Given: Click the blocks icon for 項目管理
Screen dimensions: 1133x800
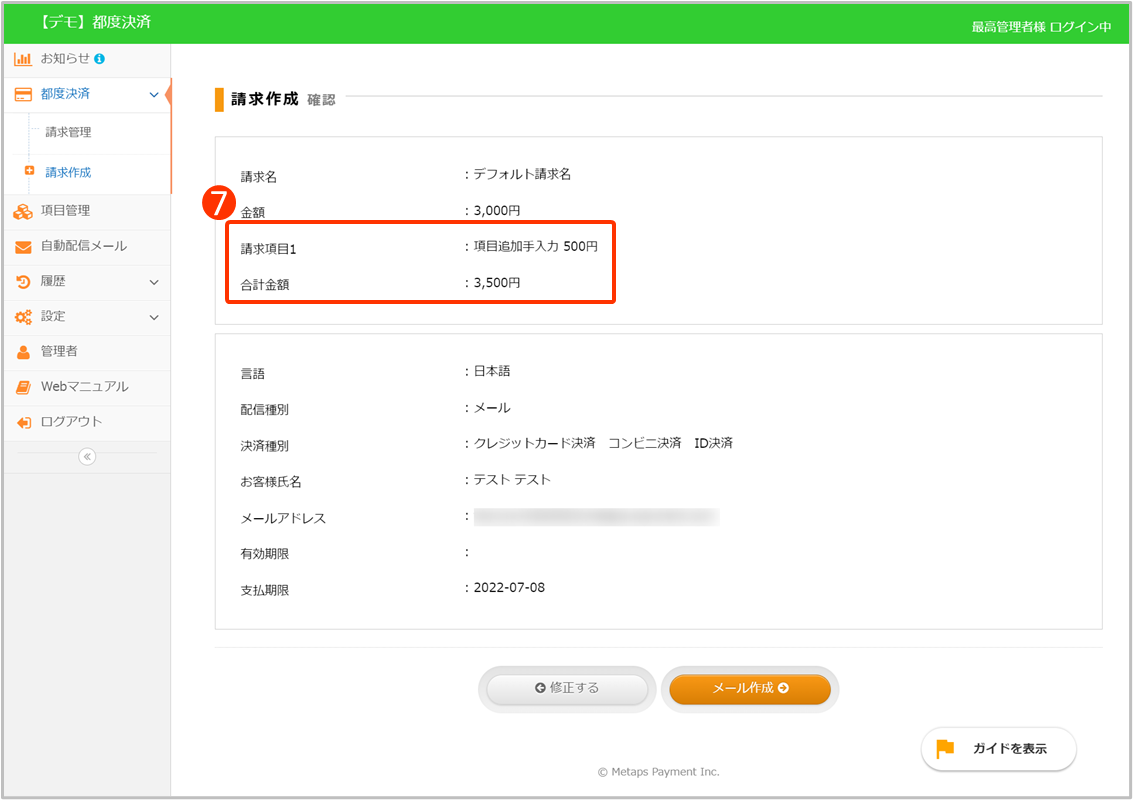Looking at the screenshot, I should (23, 211).
